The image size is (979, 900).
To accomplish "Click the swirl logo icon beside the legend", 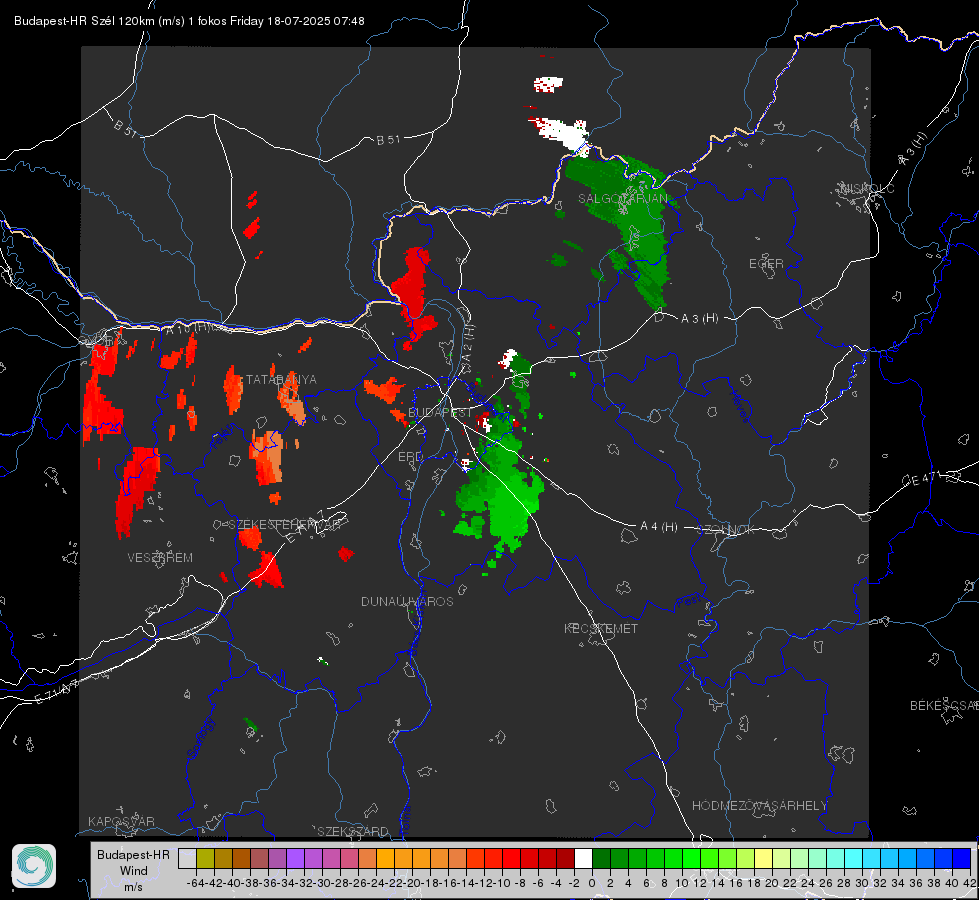I will pos(34,866).
